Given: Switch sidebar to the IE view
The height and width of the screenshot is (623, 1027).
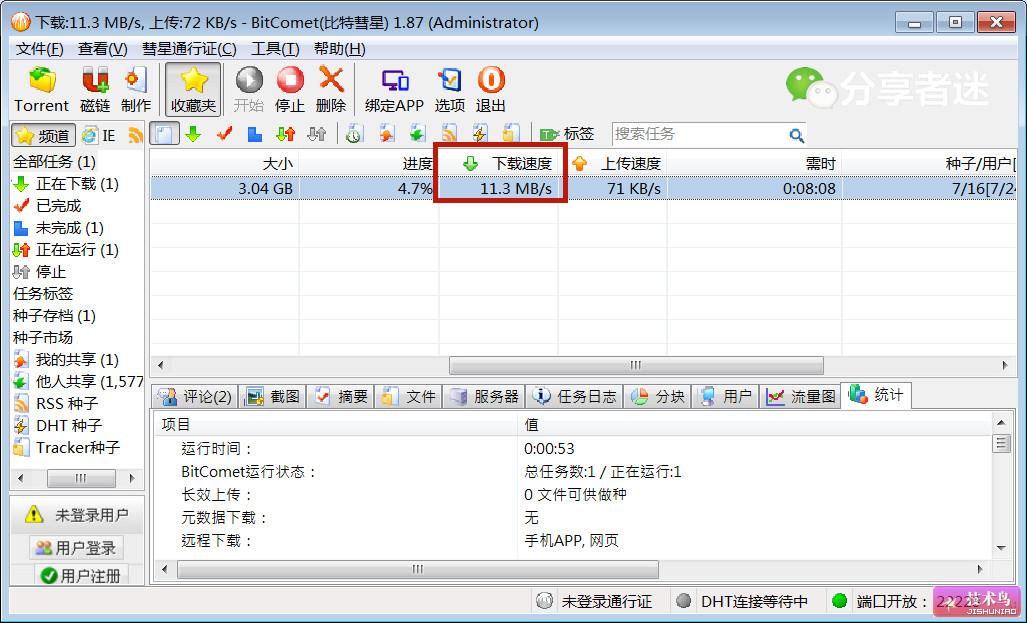Looking at the screenshot, I should [99, 136].
